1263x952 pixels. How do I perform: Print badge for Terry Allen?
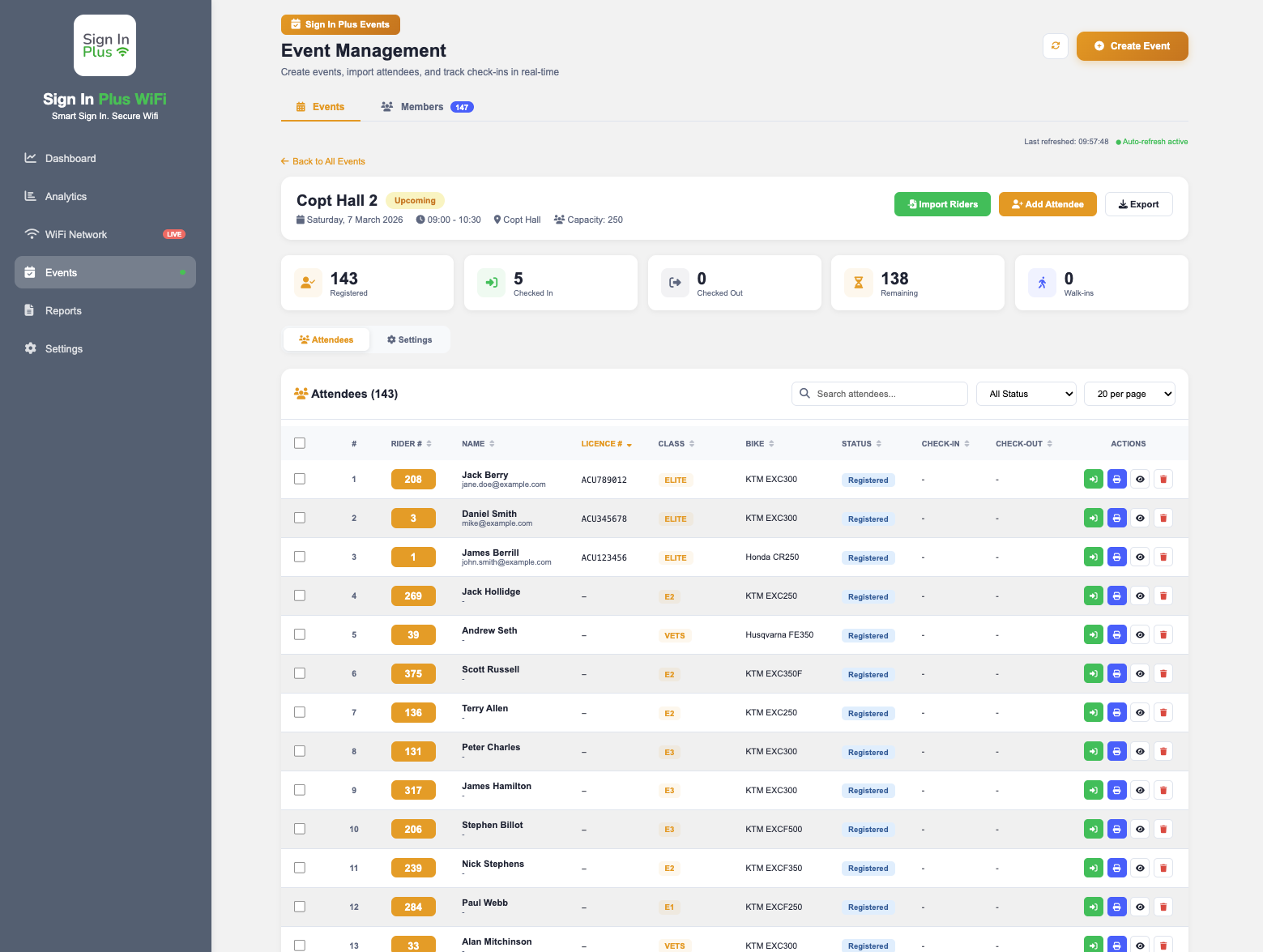(x=1116, y=713)
